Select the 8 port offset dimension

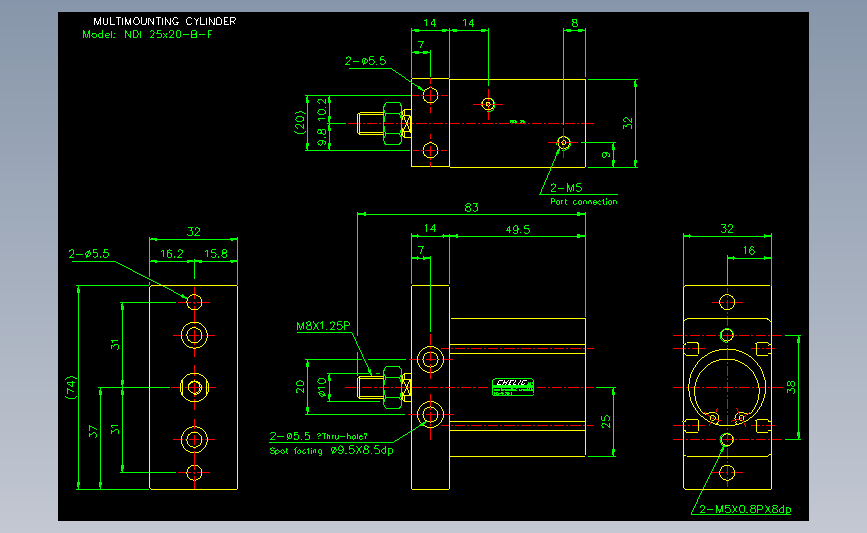(x=574, y=23)
